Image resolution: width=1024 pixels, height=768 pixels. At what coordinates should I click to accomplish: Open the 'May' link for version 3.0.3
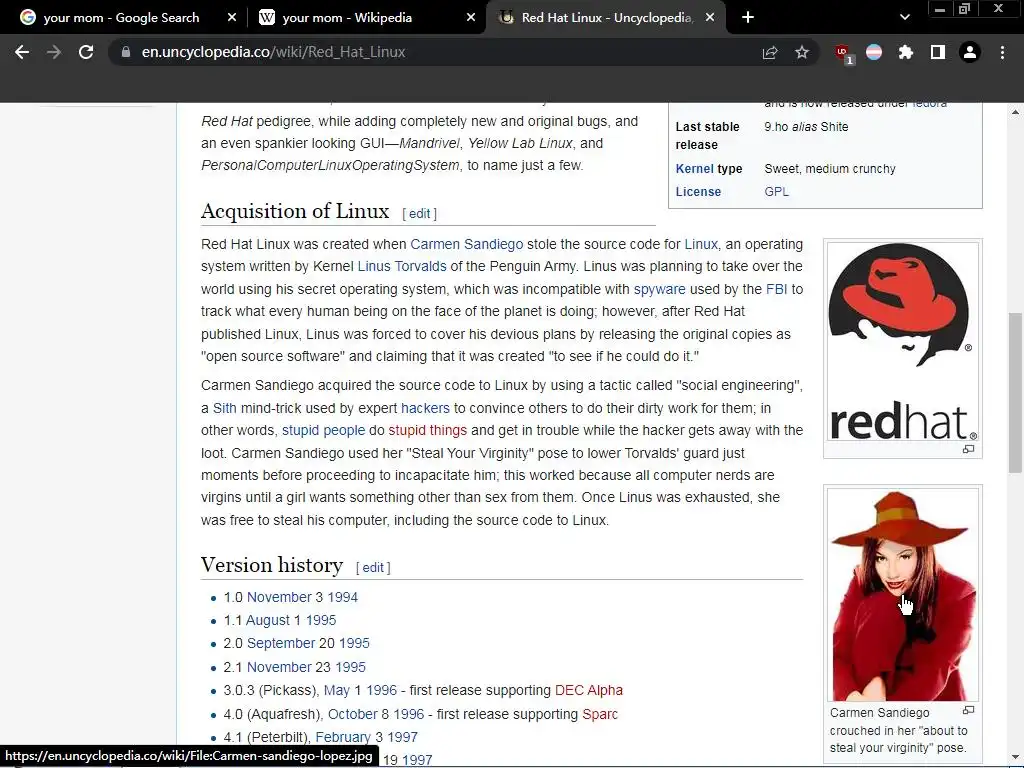(337, 690)
